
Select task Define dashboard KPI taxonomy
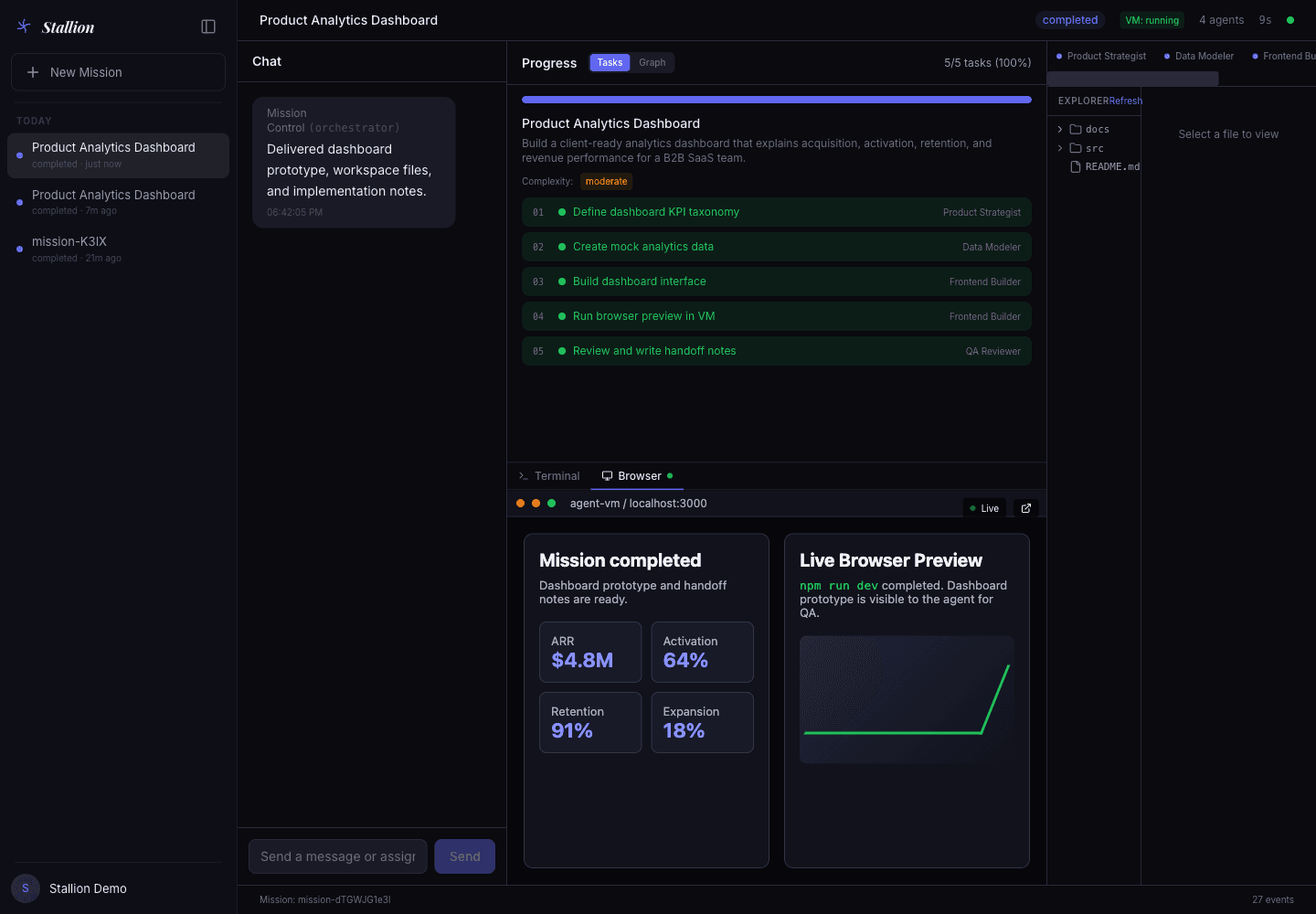point(777,212)
